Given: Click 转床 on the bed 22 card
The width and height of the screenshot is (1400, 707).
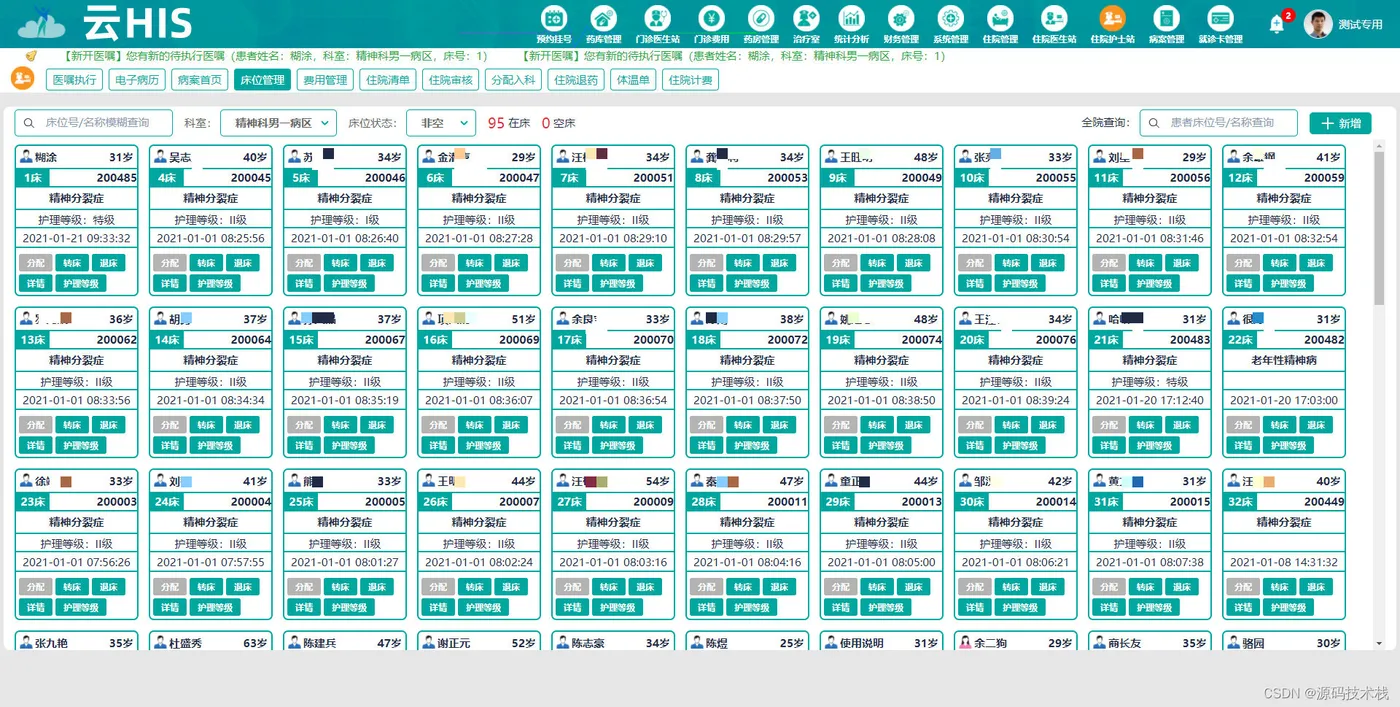Looking at the screenshot, I should (x=1280, y=425).
